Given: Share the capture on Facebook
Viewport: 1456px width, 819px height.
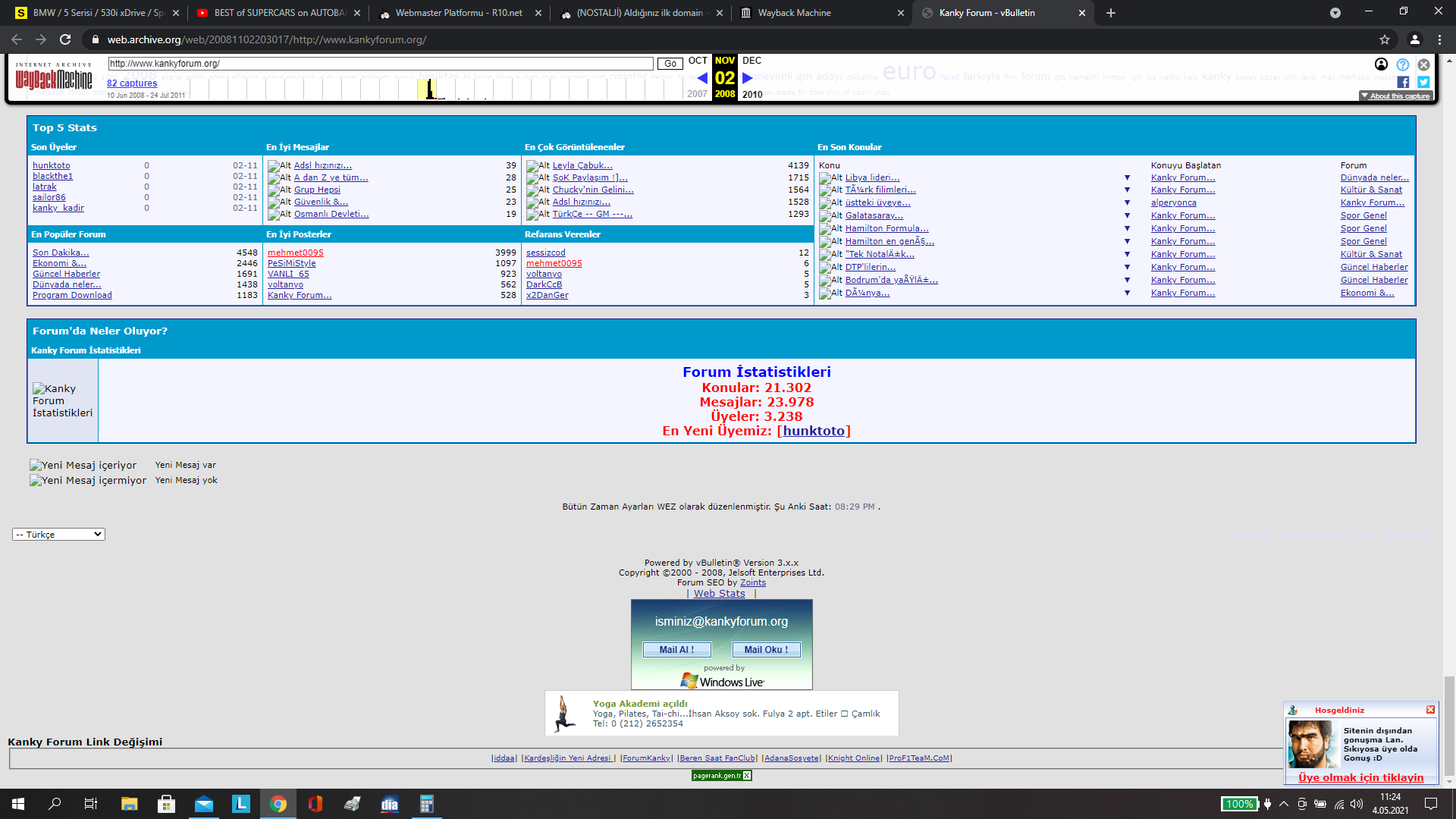Looking at the screenshot, I should [1403, 82].
